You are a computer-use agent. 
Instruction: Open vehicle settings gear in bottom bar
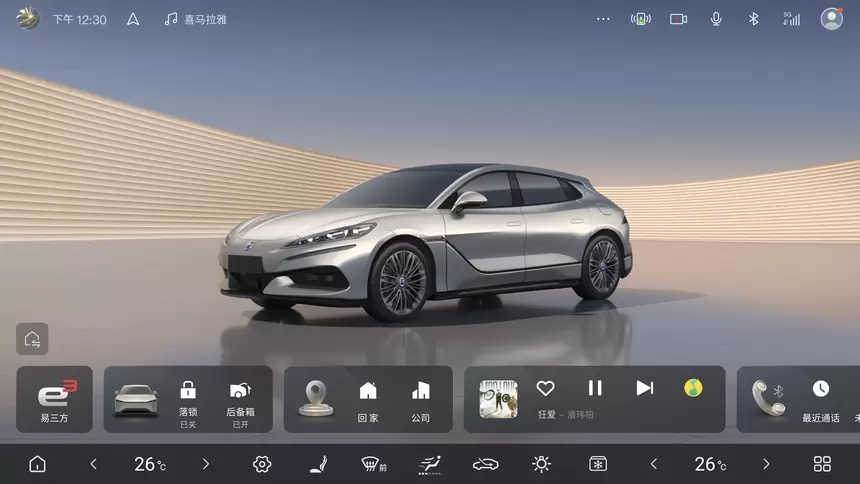click(x=262, y=464)
